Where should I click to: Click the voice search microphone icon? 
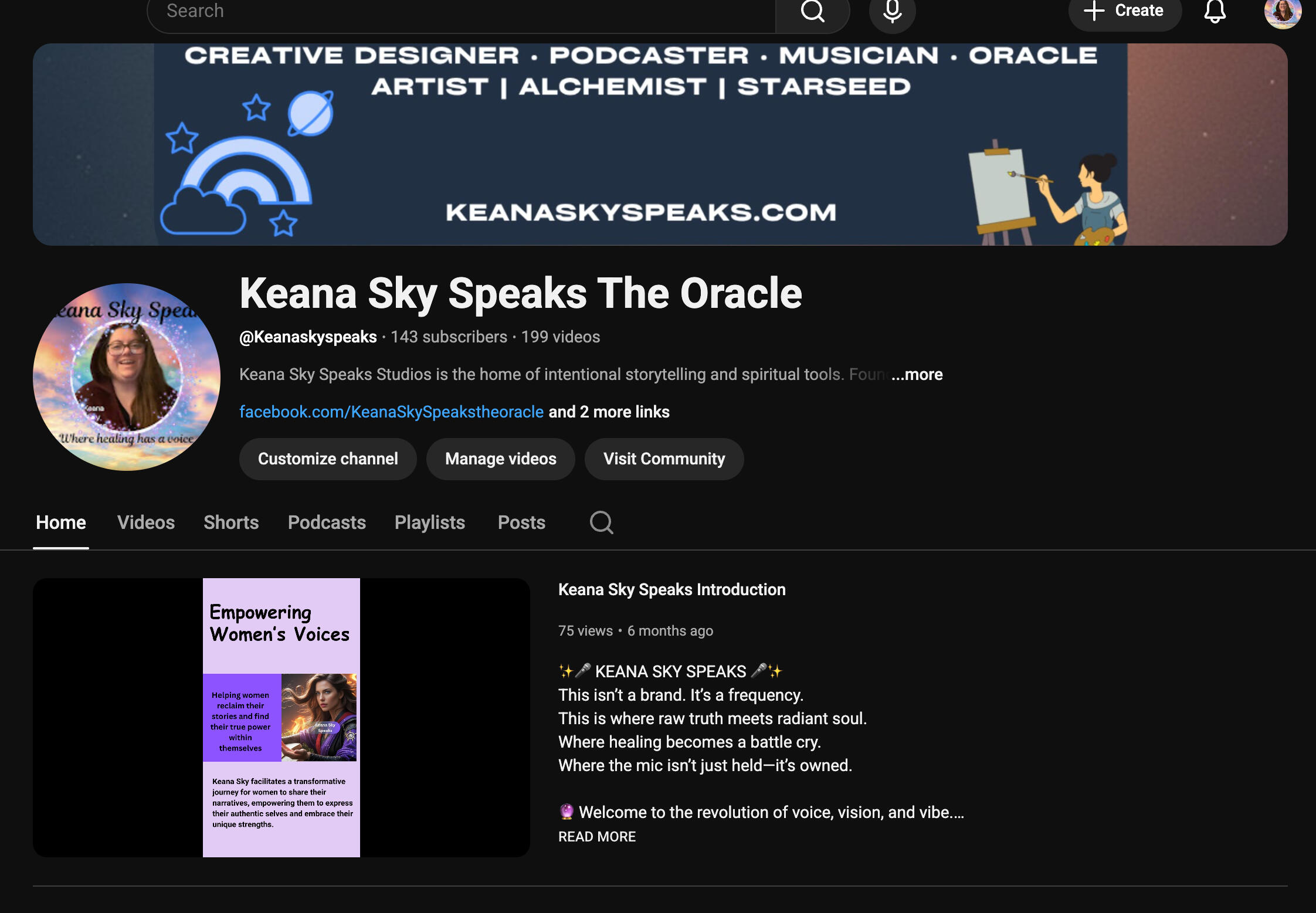click(892, 11)
